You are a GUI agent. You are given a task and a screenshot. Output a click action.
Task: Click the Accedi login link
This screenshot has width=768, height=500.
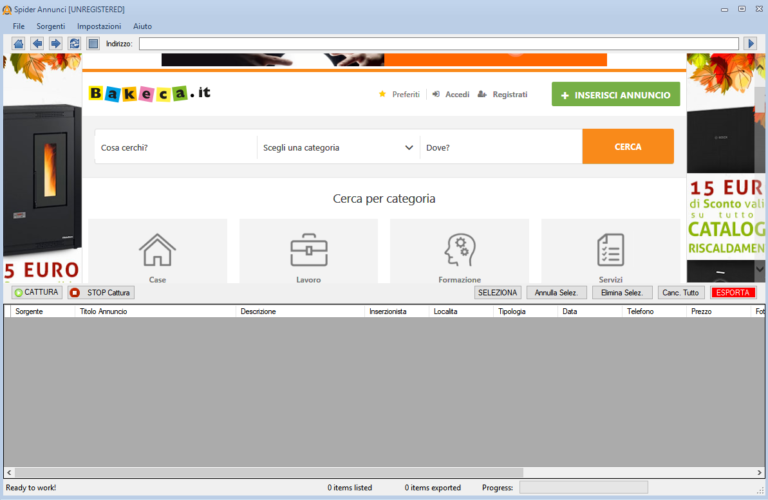tap(450, 94)
